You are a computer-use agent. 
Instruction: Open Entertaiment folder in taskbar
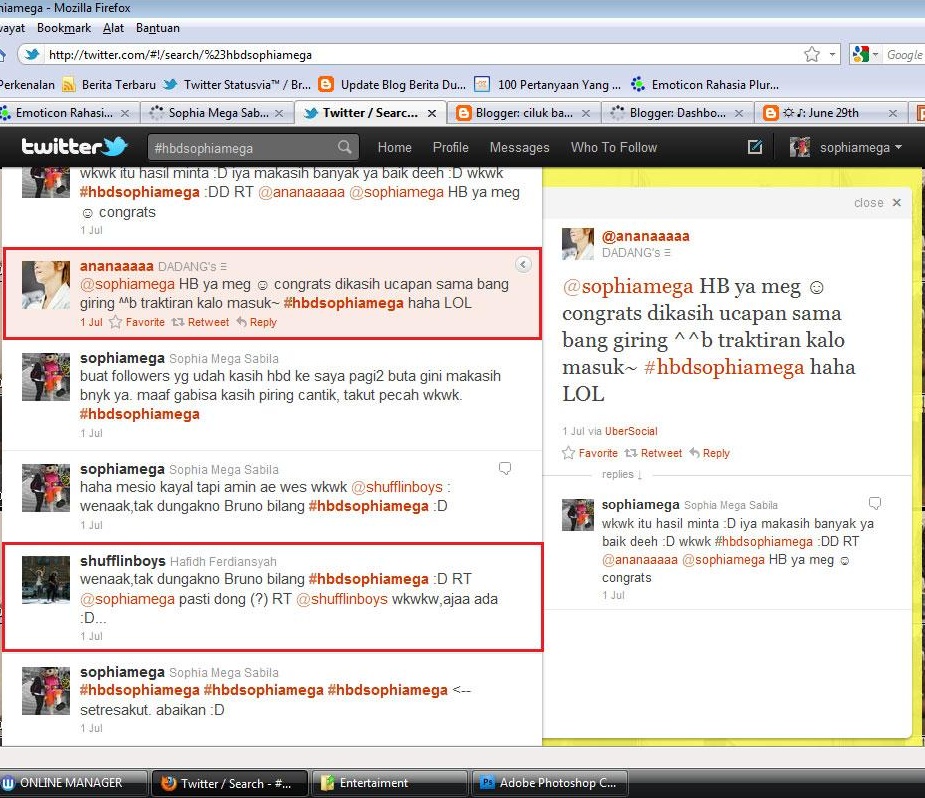coord(389,783)
